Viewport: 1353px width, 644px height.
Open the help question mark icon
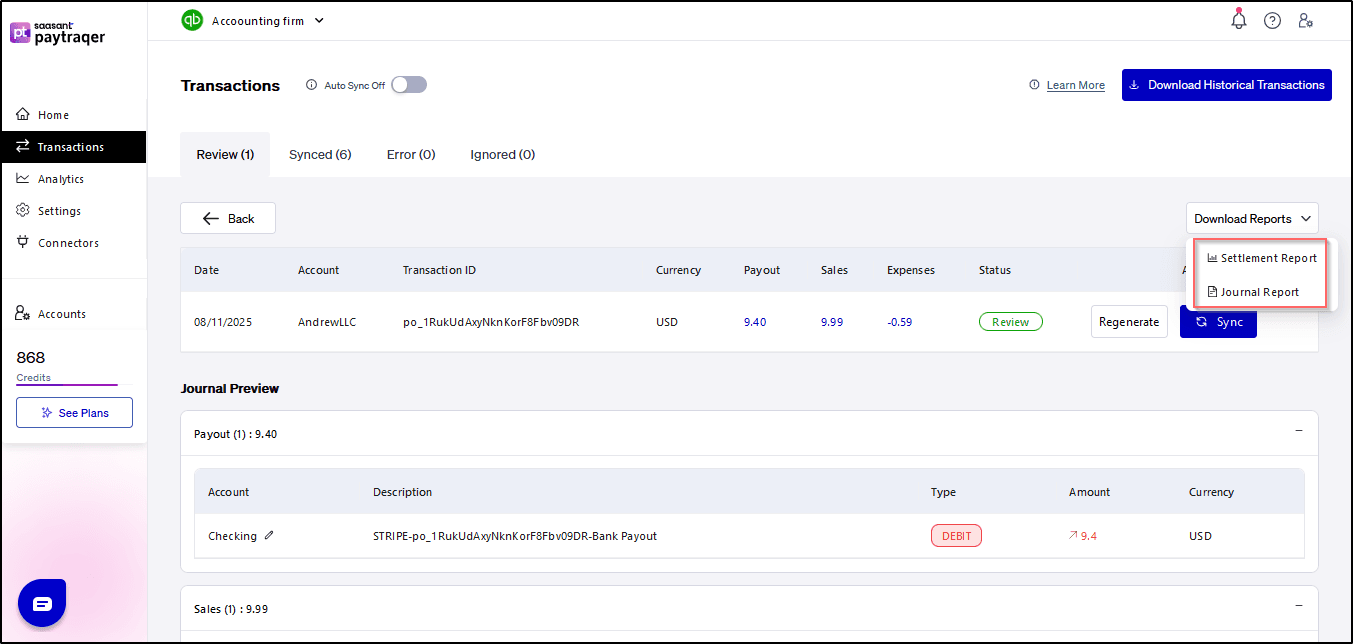(1272, 20)
